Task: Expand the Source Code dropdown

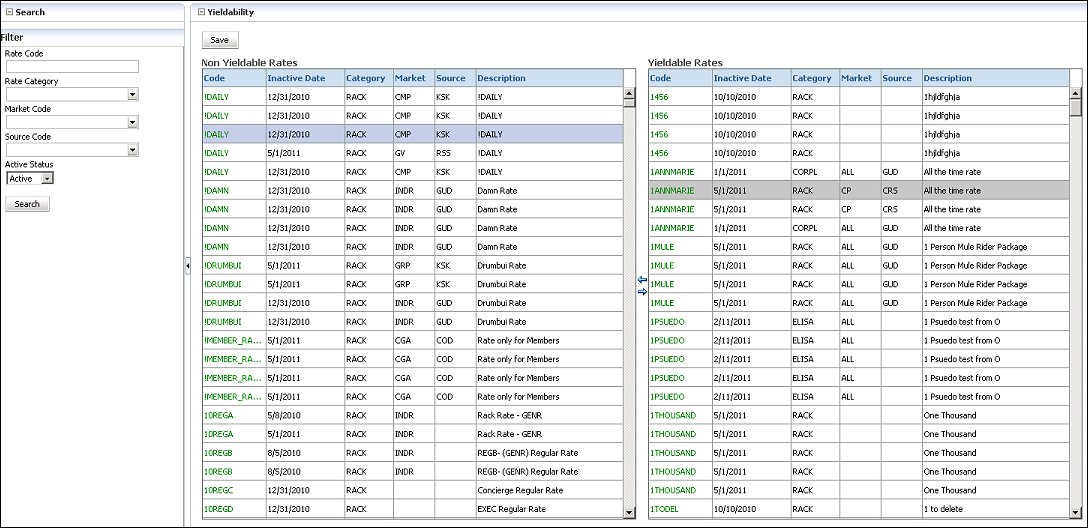Action: point(132,151)
